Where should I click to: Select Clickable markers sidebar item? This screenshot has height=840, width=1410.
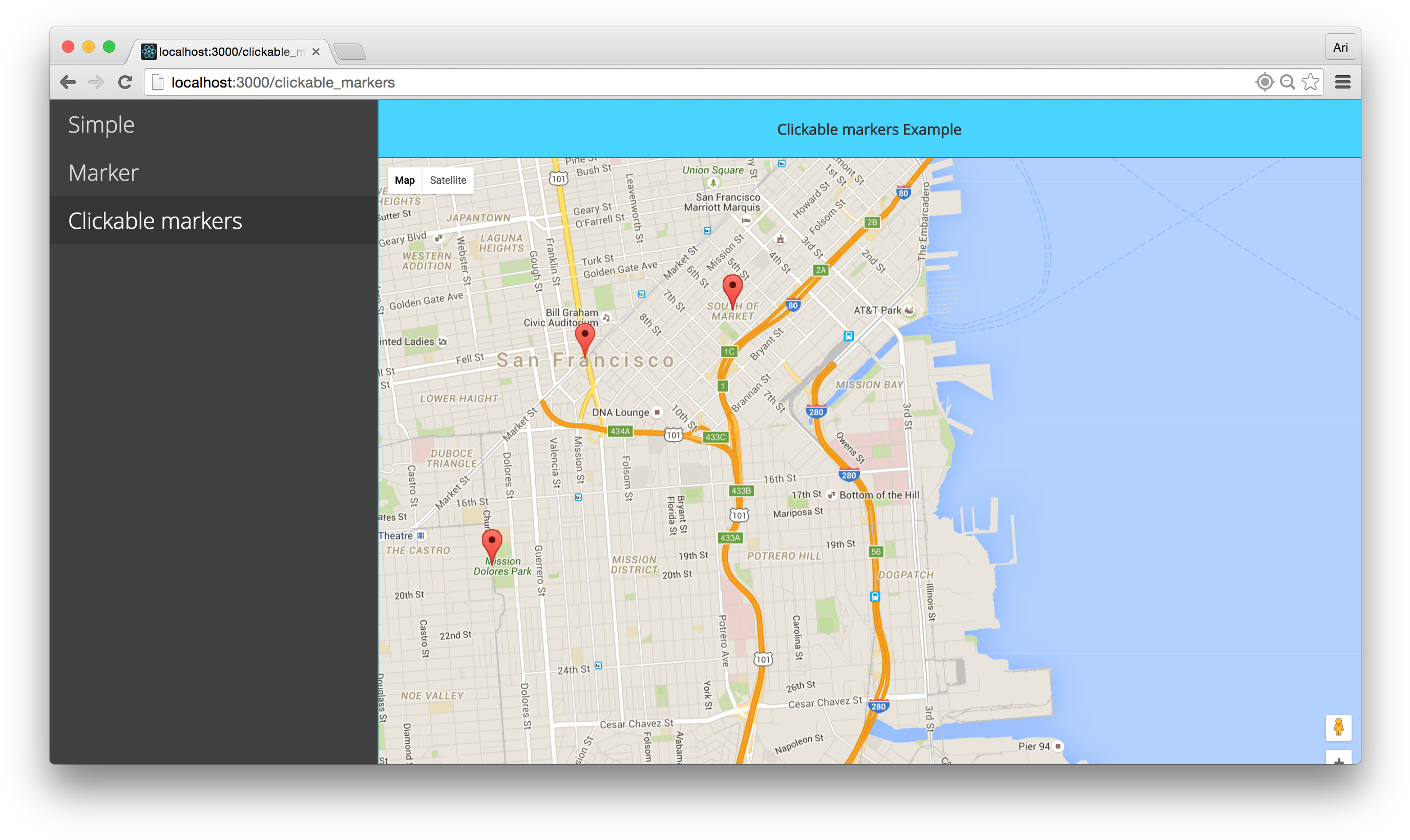[x=155, y=221]
